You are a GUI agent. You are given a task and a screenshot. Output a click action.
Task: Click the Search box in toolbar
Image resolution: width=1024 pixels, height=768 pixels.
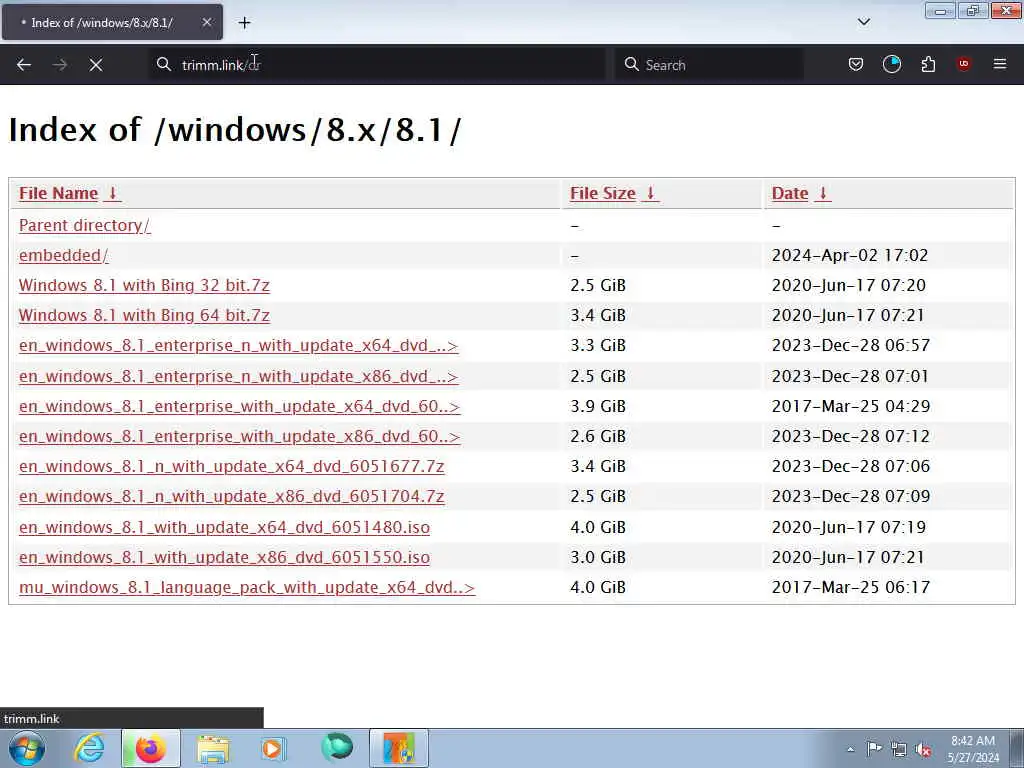pyautogui.click(x=709, y=65)
